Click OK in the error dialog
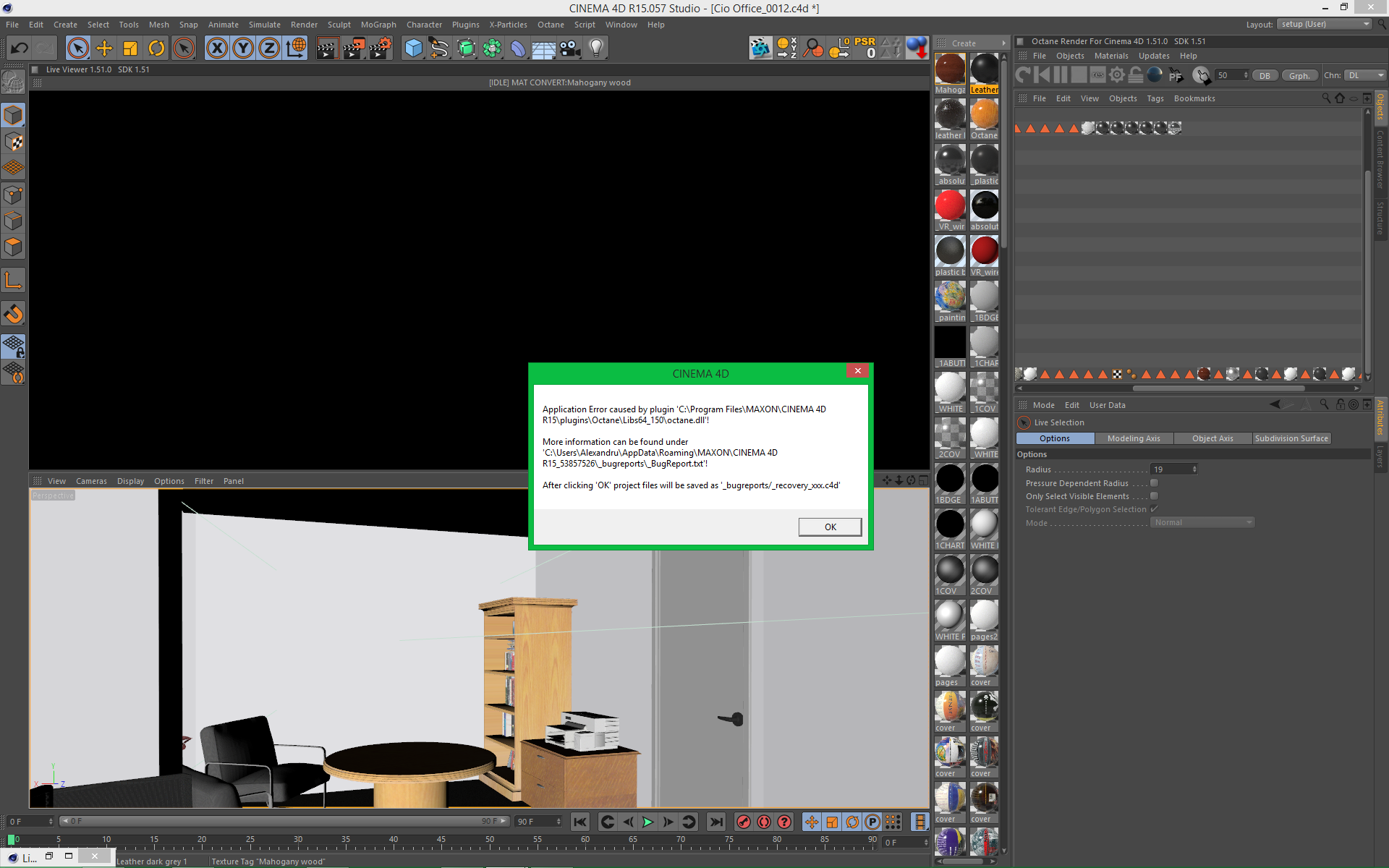 click(830, 527)
